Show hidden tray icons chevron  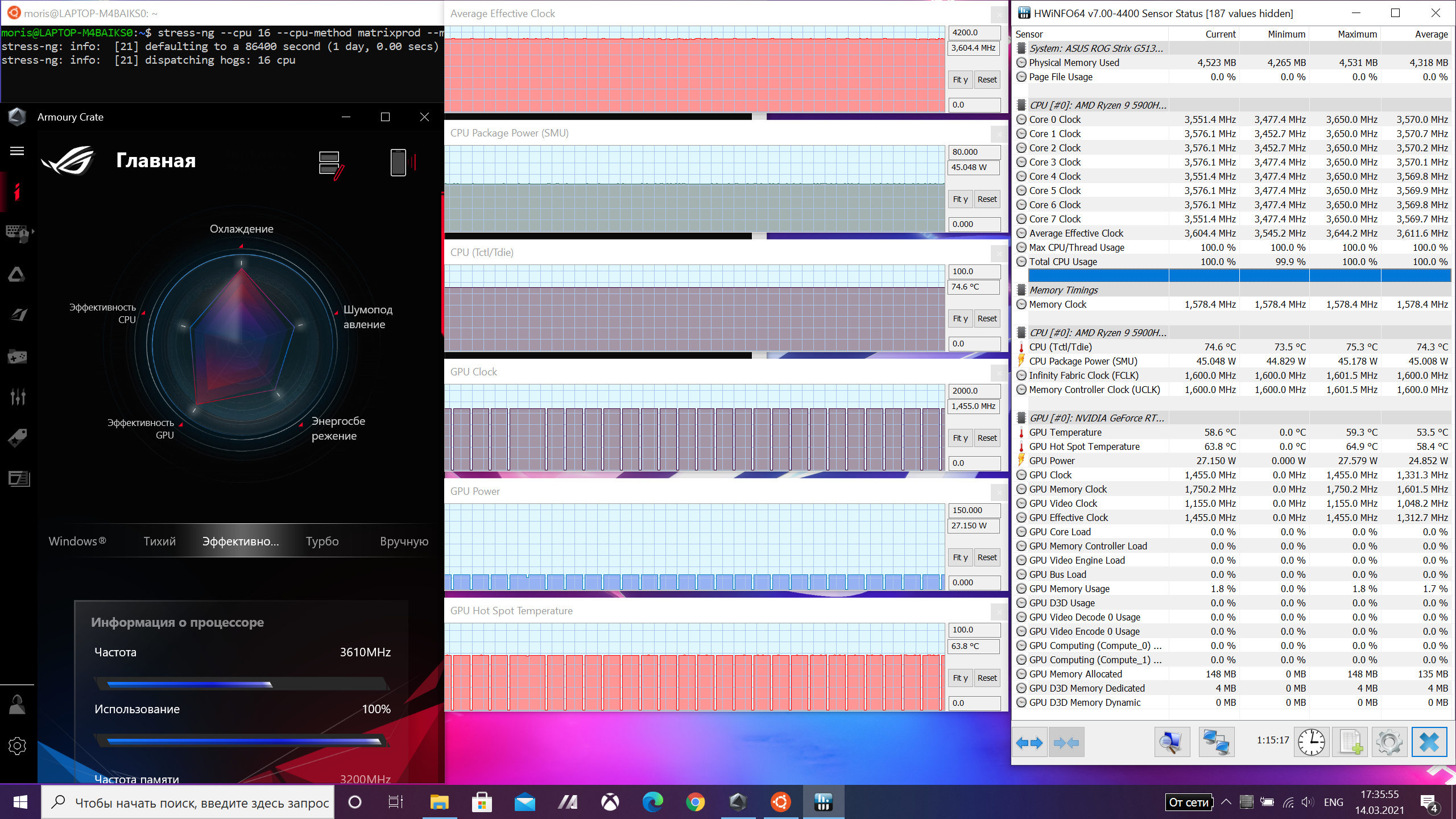(x=1226, y=802)
